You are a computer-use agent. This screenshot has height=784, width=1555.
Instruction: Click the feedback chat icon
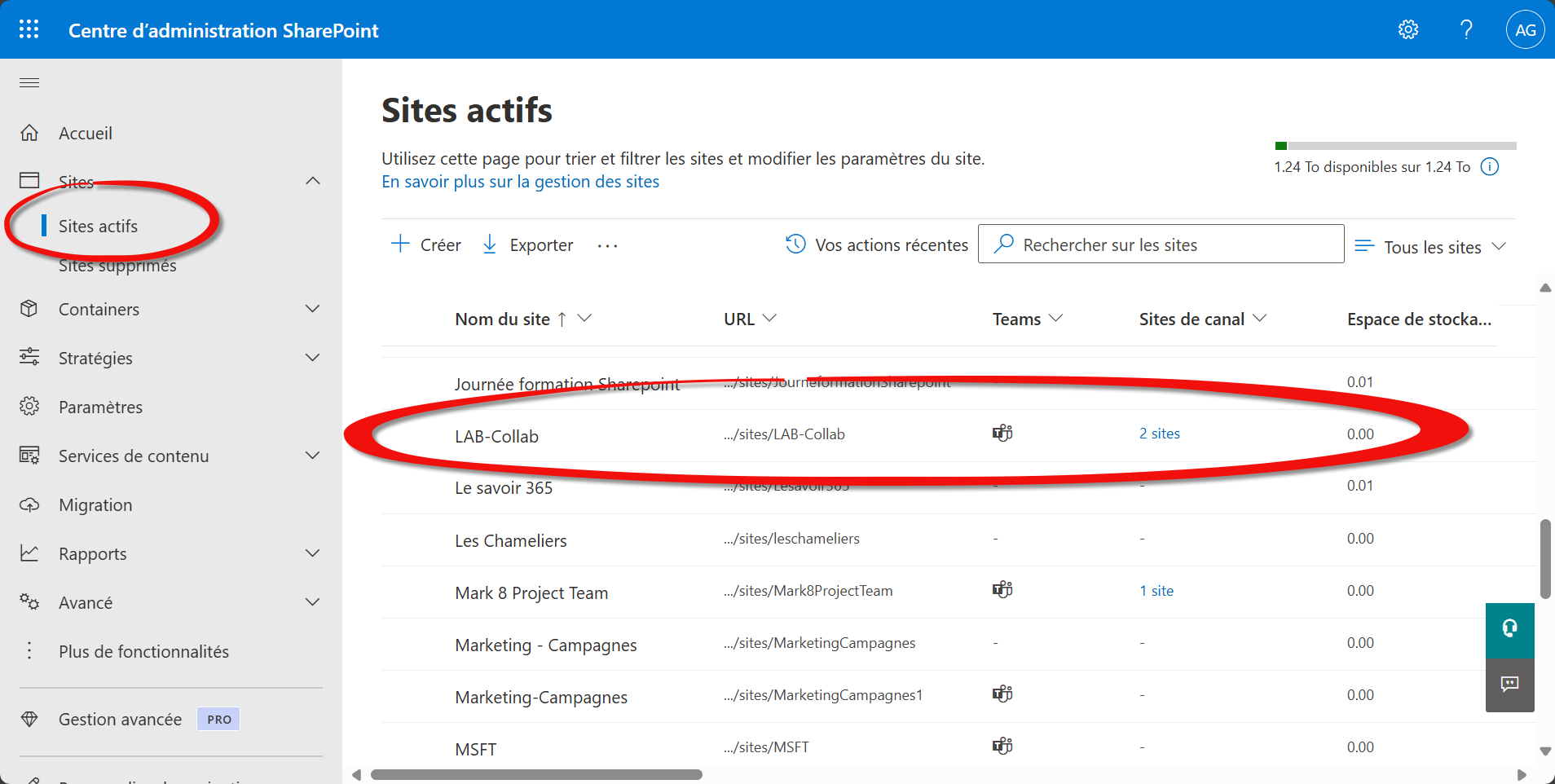click(x=1509, y=685)
